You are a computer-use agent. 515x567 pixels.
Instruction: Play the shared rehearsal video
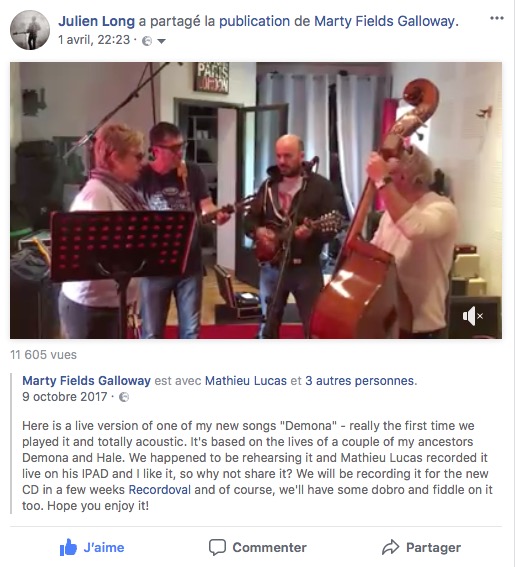[x=256, y=200]
